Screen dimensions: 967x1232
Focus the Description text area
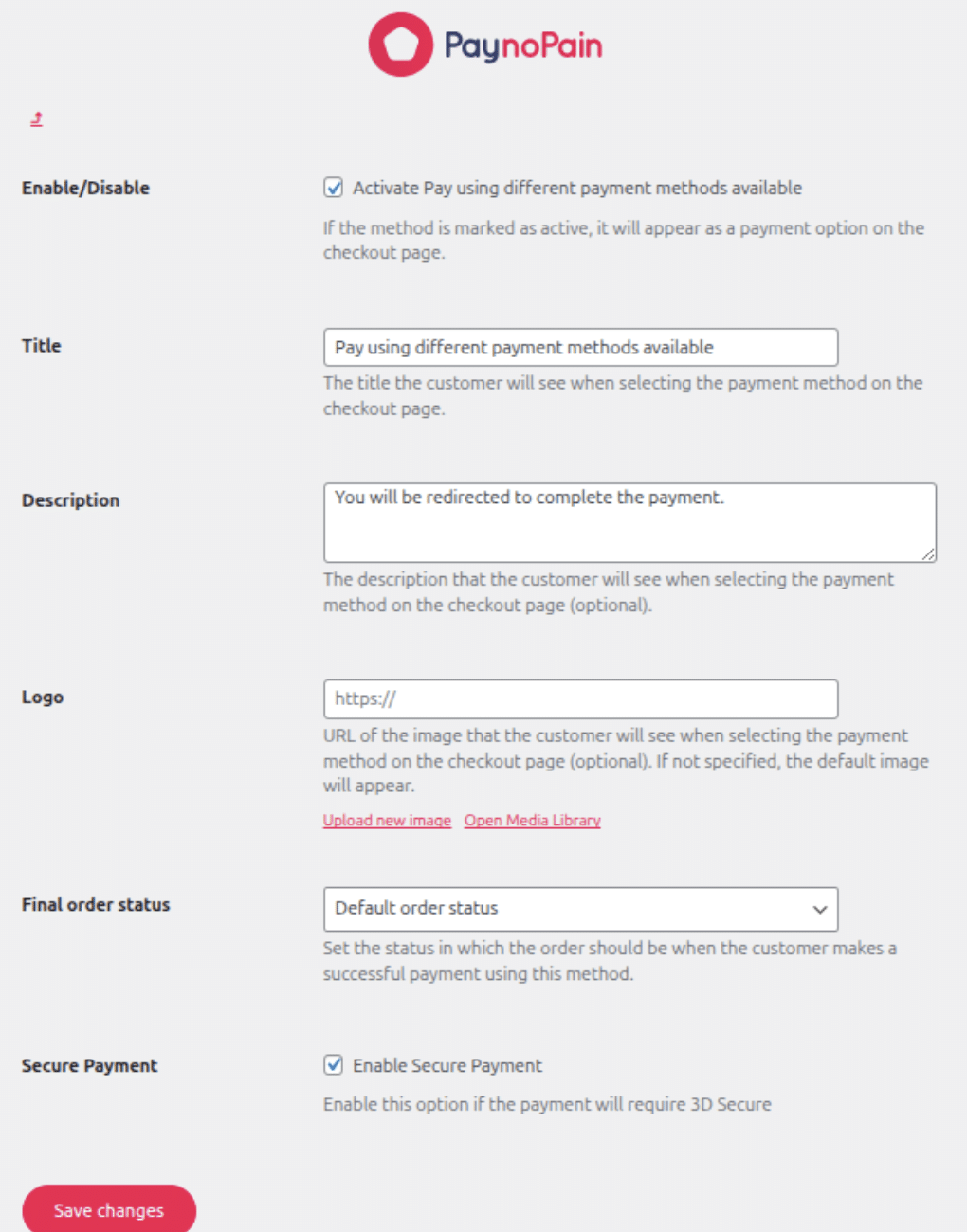[629, 522]
